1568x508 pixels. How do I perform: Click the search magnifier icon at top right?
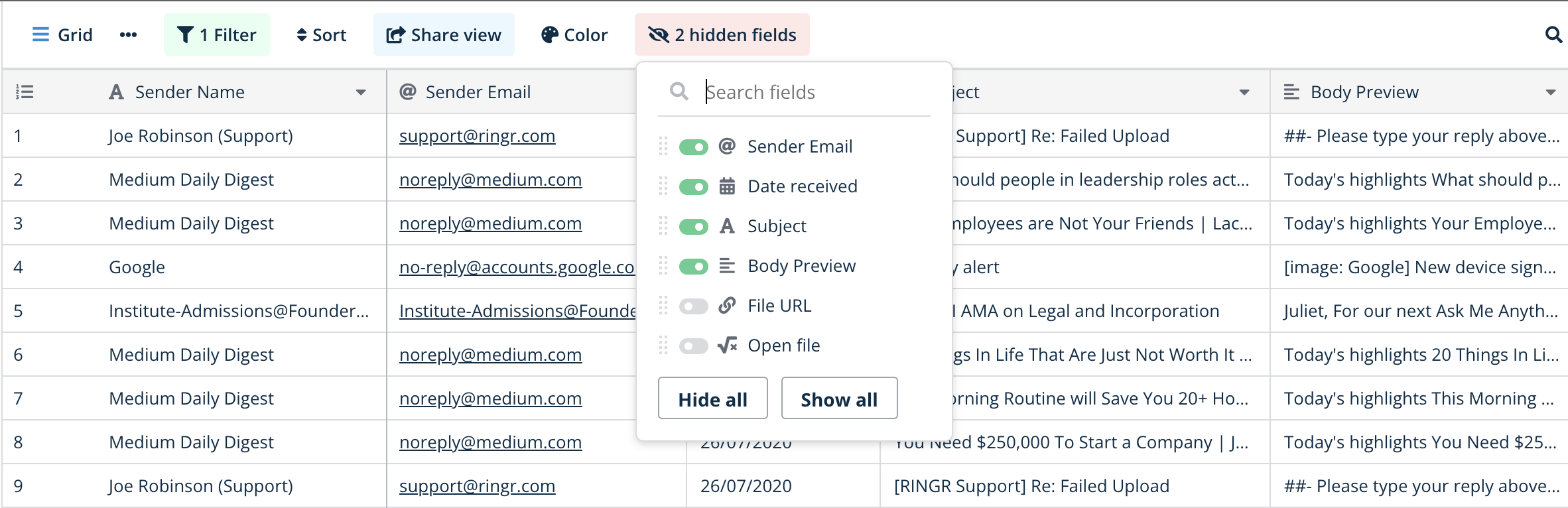[1553, 34]
